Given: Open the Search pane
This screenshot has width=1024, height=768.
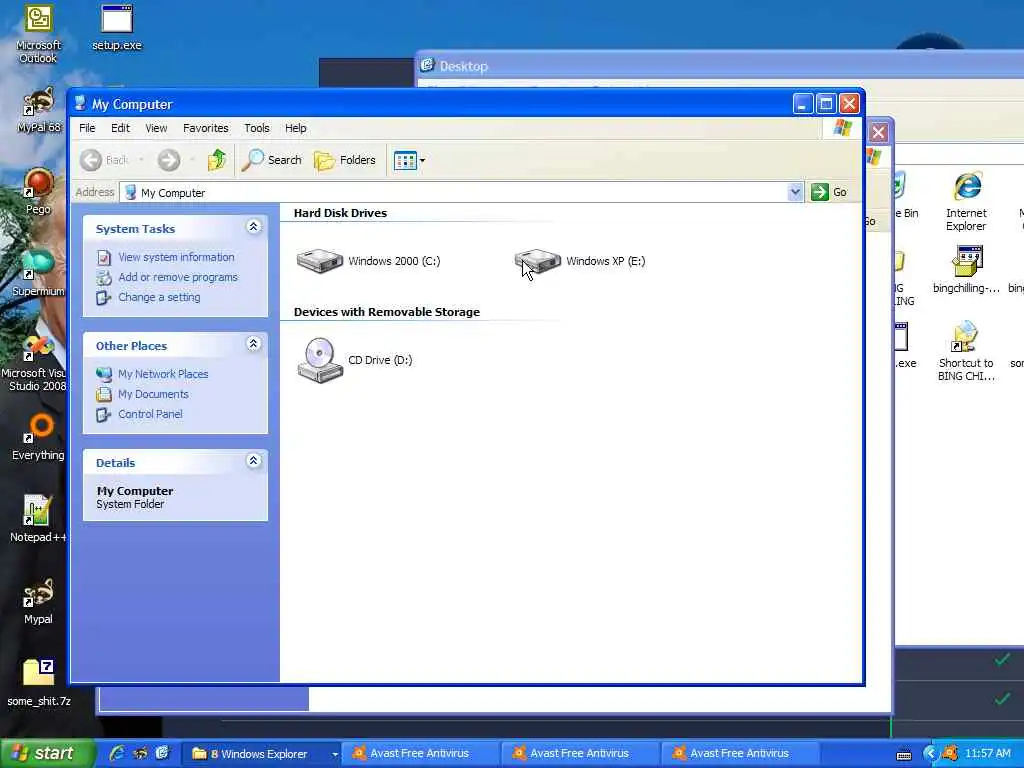Looking at the screenshot, I should point(272,160).
